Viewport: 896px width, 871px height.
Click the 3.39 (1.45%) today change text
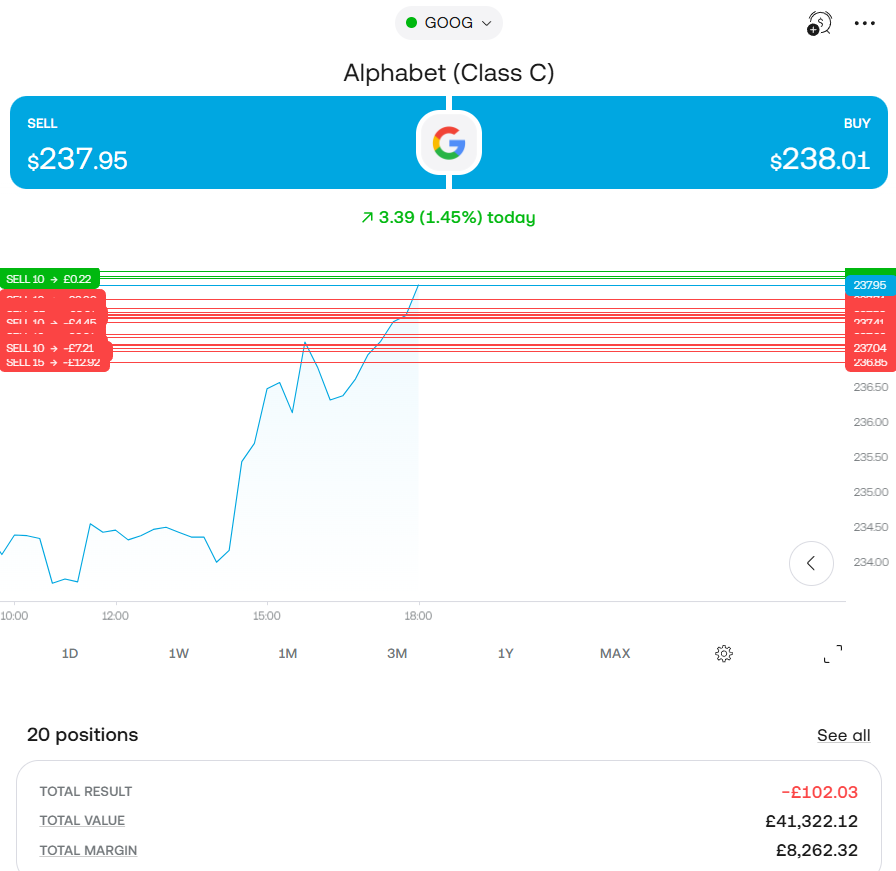click(449, 217)
